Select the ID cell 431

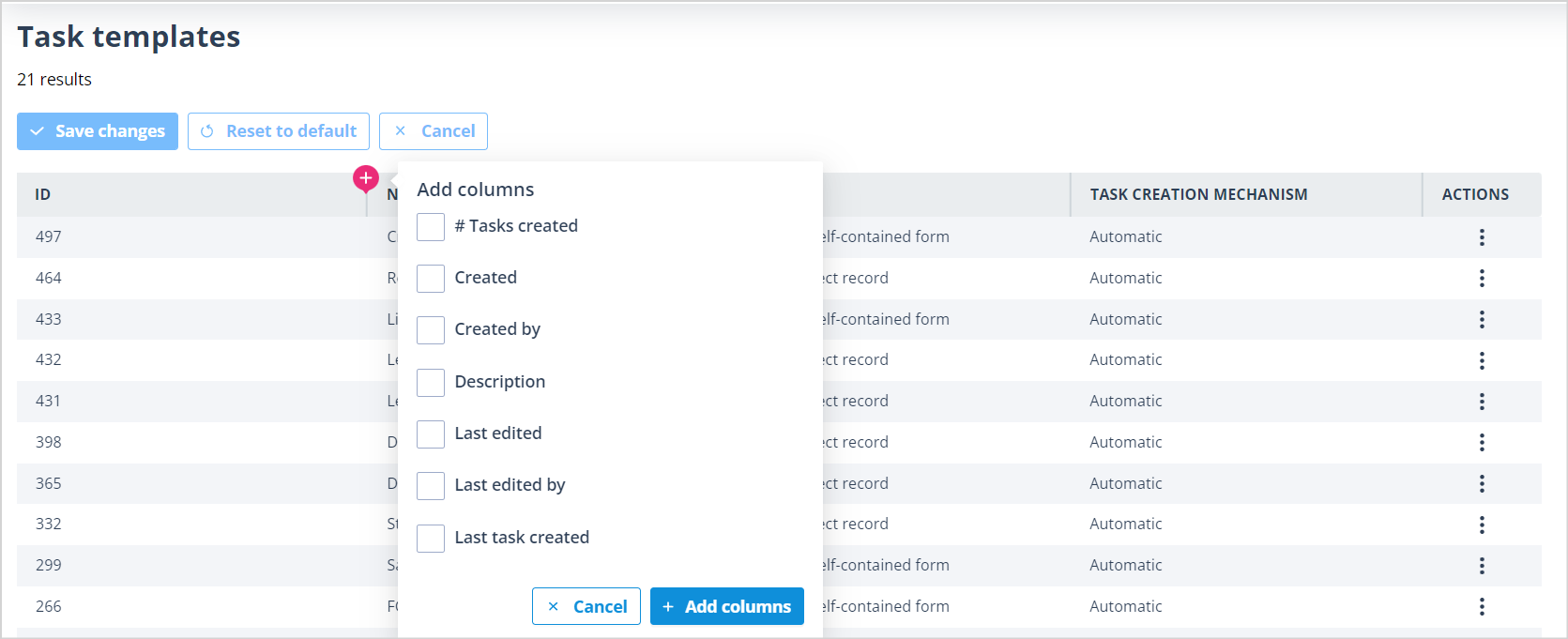pos(49,401)
